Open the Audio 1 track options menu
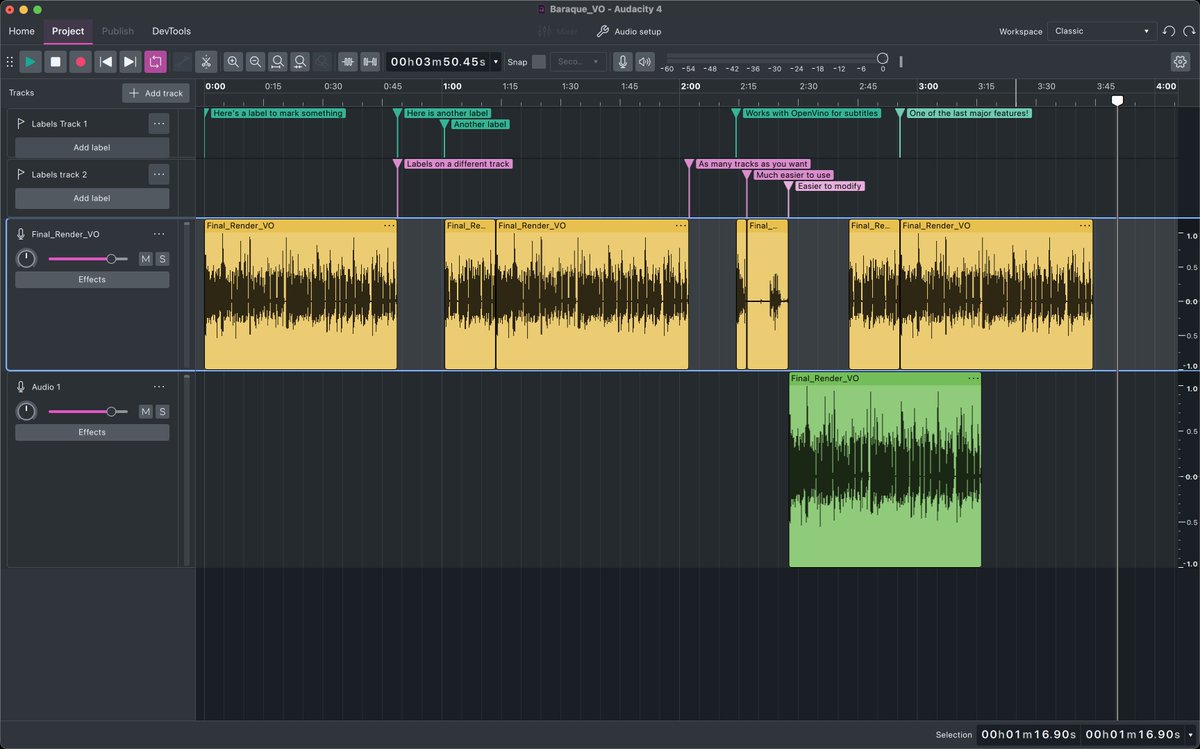 (x=158, y=386)
